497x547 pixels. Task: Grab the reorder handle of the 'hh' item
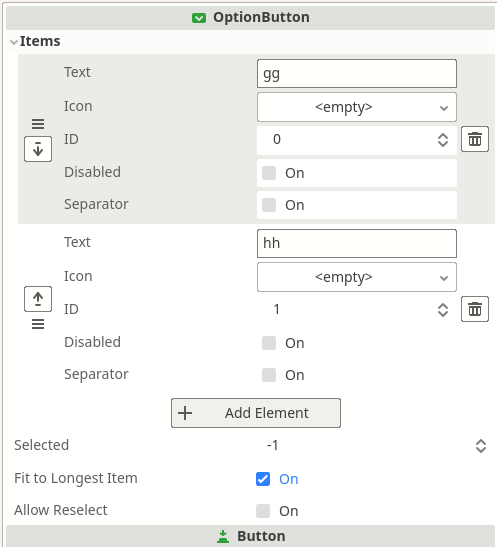tap(38, 324)
